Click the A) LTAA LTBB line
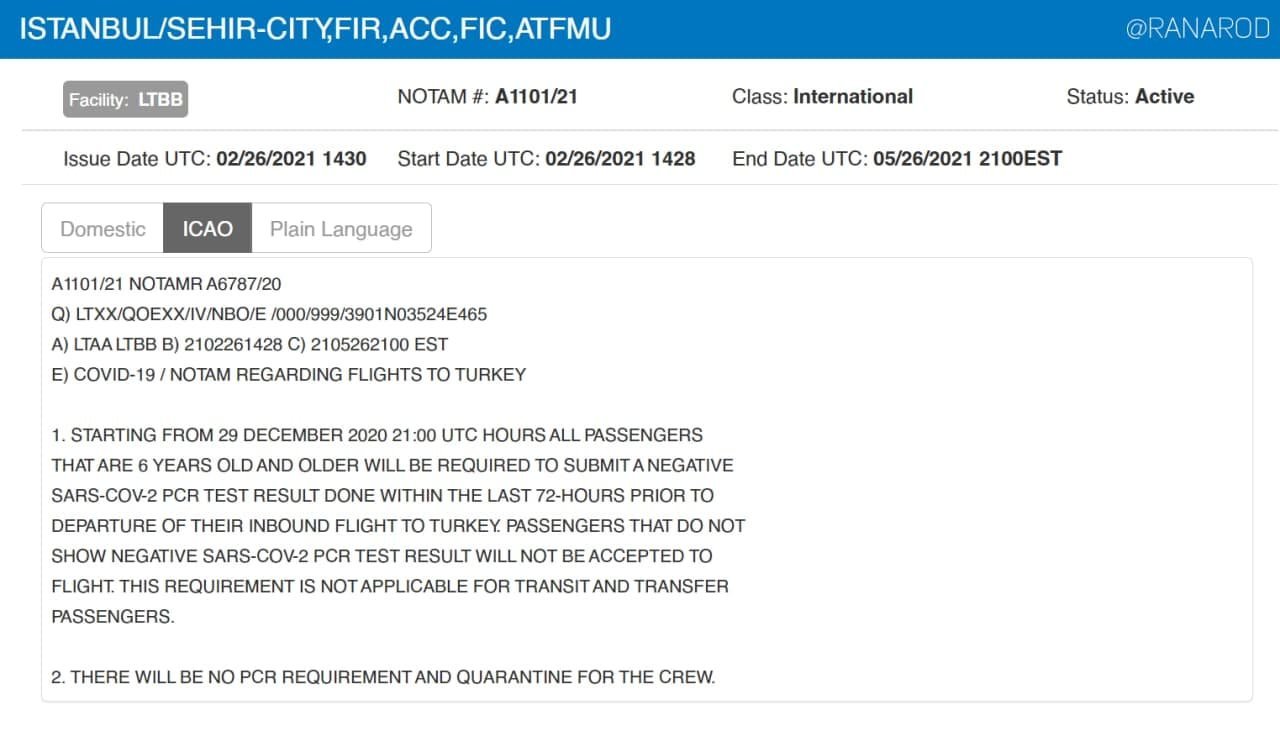 click(x=249, y=344)
